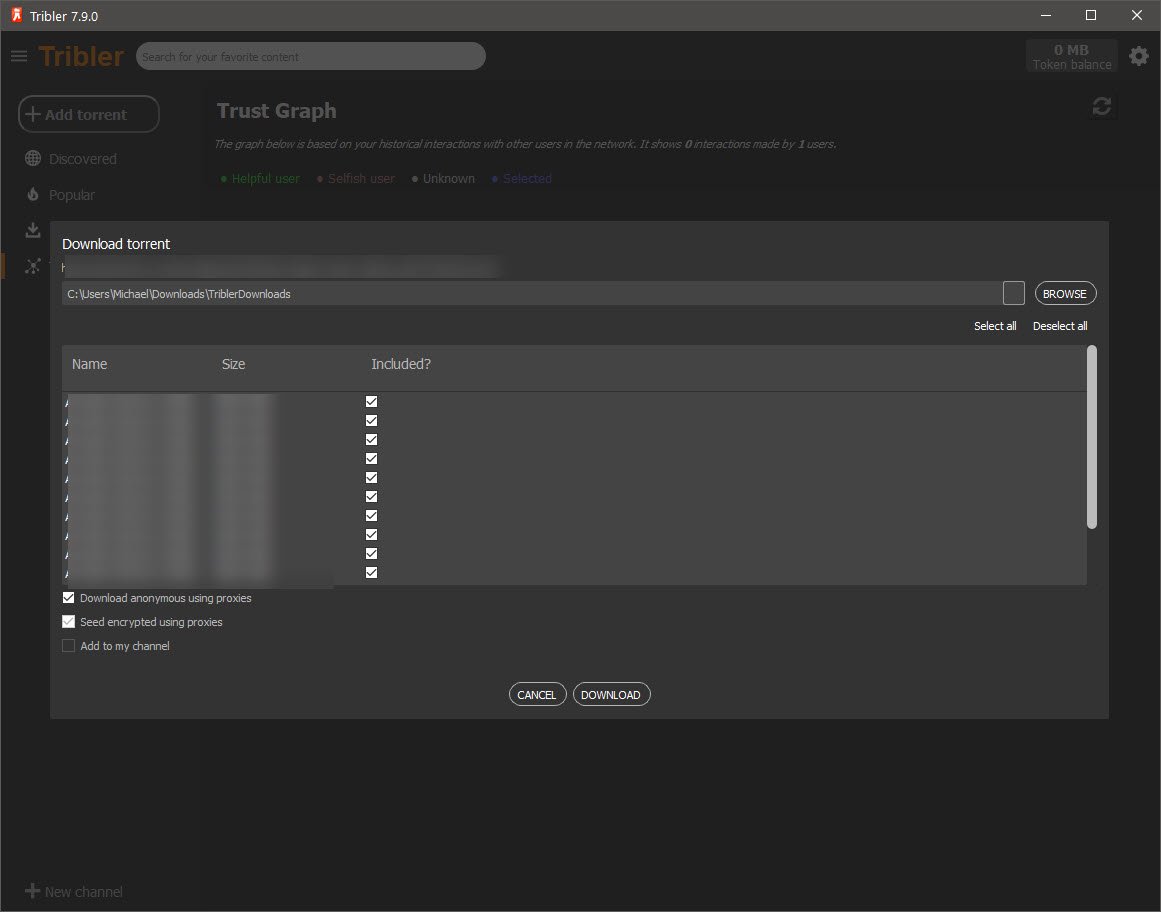
Task: Refresh the Trust Graph
Action: [x=1102, y=107]
